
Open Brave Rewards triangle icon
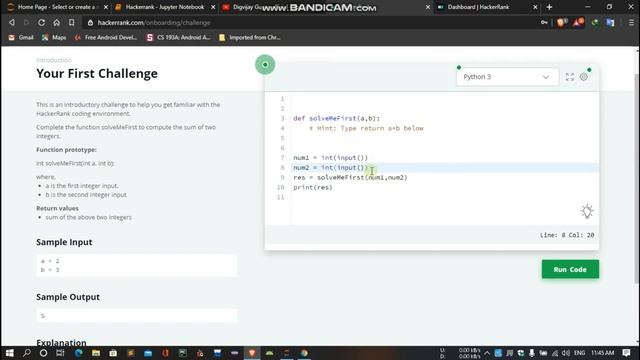[x=578, y=22]
